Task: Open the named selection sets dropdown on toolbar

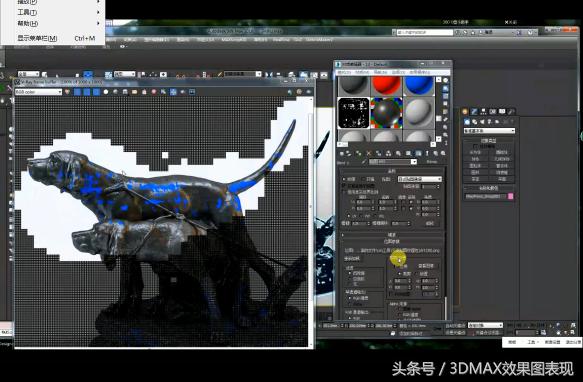Action: coord(243,74)
